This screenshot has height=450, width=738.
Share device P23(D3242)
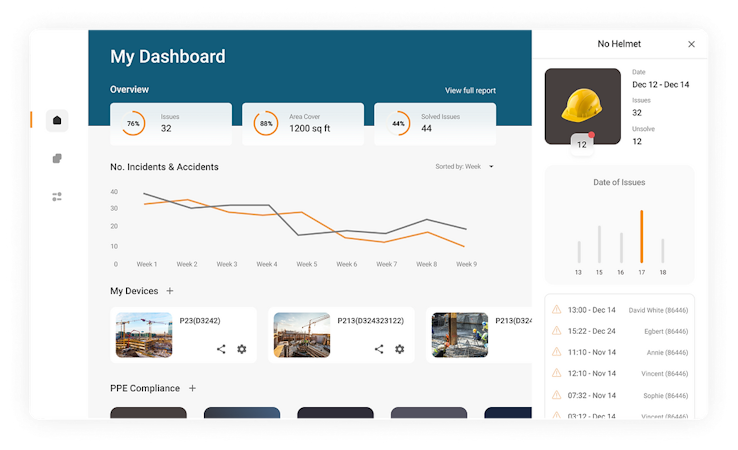point(221,349)
